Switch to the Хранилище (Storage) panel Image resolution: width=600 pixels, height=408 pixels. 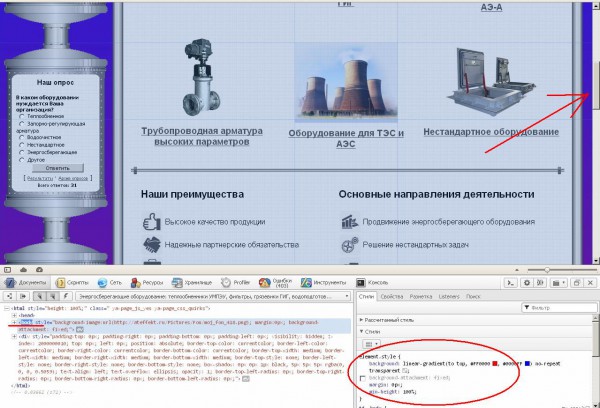[x=192, y=282]
